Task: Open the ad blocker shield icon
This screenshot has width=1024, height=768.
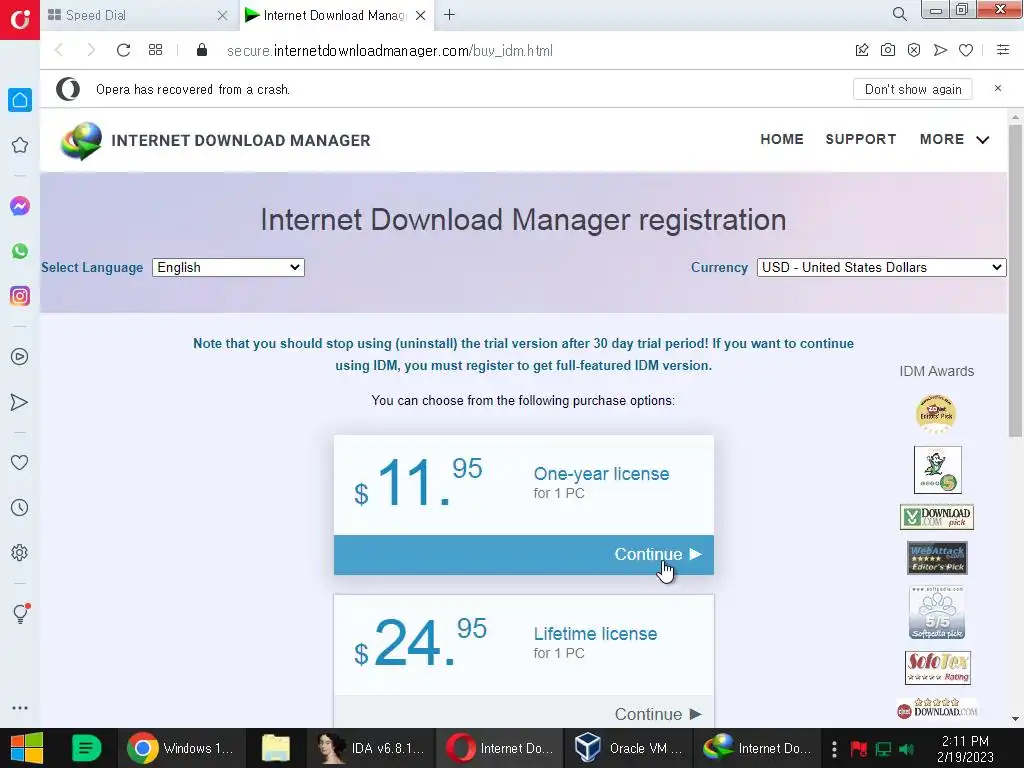Action: [x=914, y=50]
